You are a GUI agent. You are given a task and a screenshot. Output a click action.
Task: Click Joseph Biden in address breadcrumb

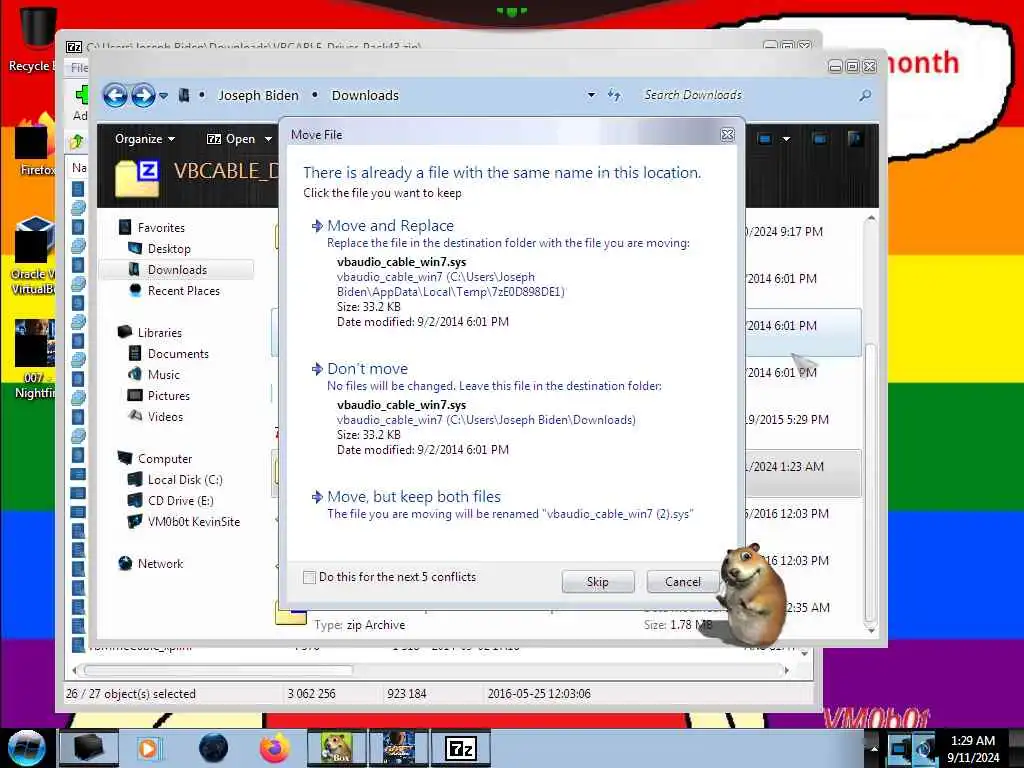coord(258,95)
